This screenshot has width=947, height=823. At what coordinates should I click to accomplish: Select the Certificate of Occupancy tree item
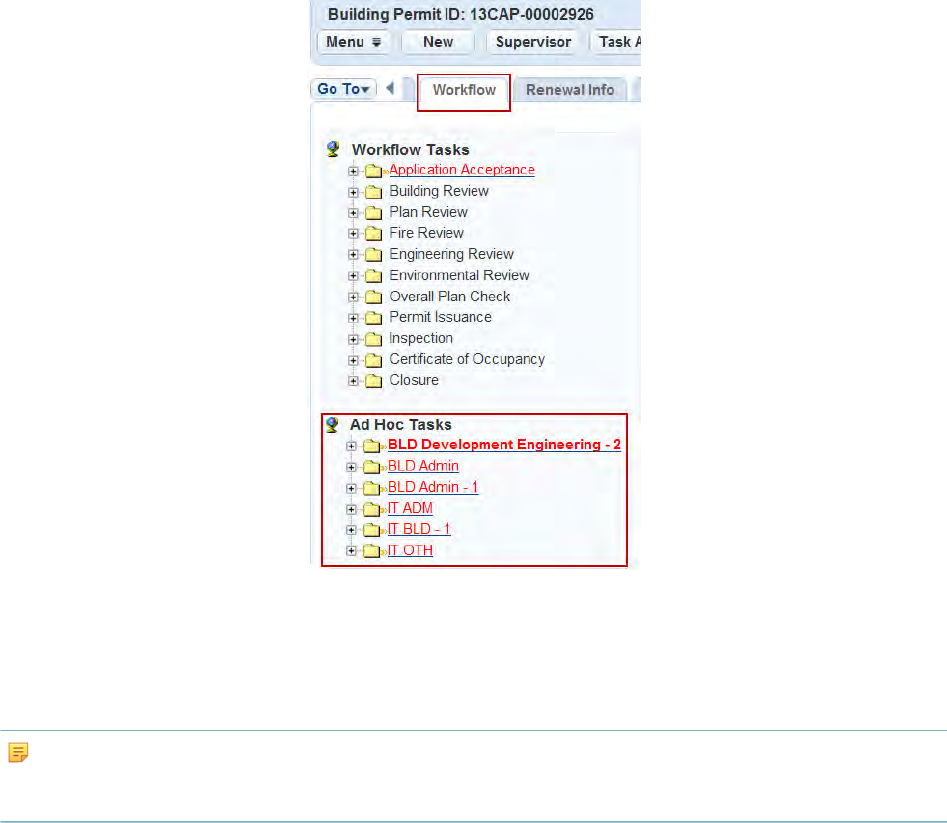(x=467, y=359)
